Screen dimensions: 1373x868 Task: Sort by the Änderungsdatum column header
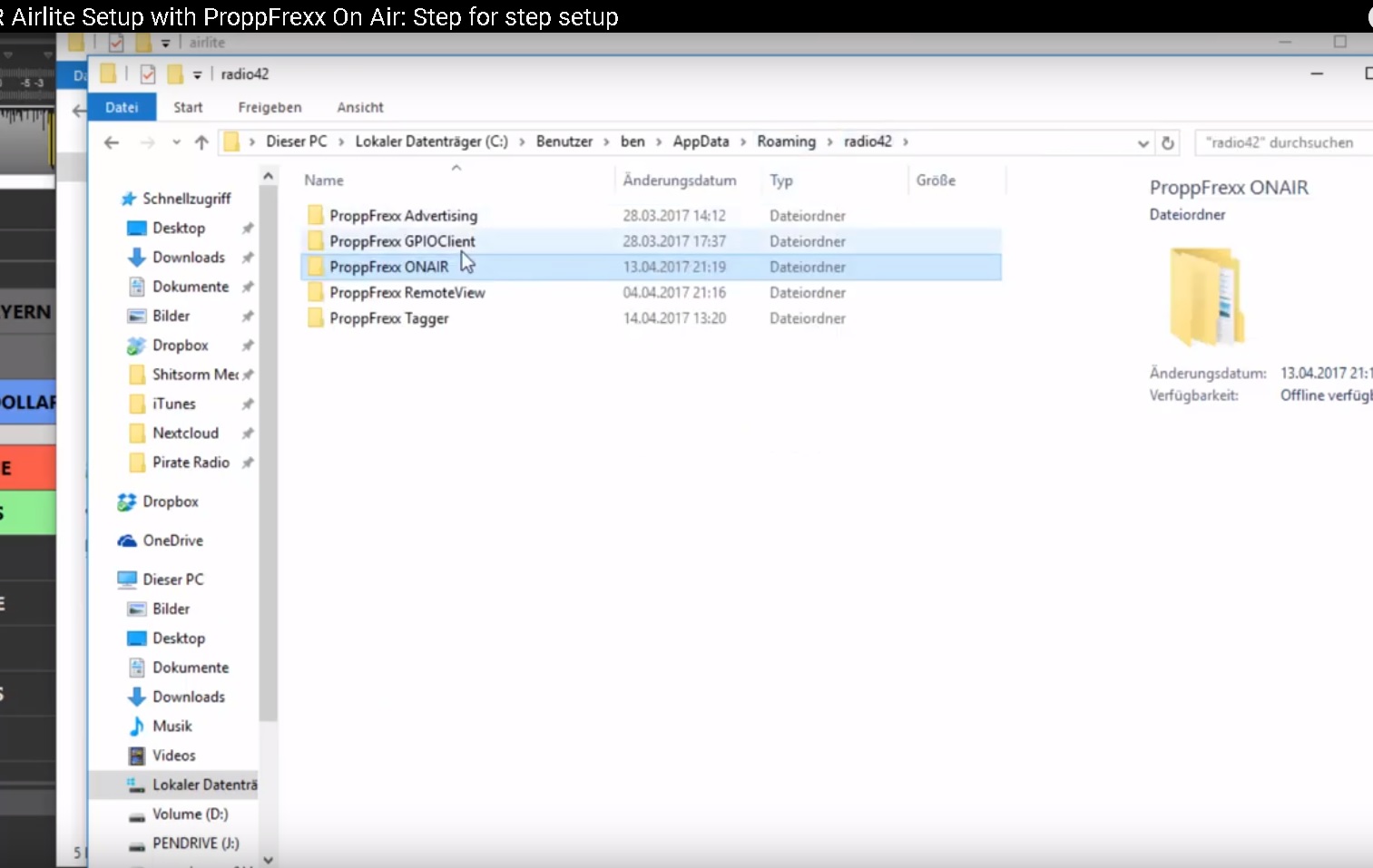(x=679, y=180)
